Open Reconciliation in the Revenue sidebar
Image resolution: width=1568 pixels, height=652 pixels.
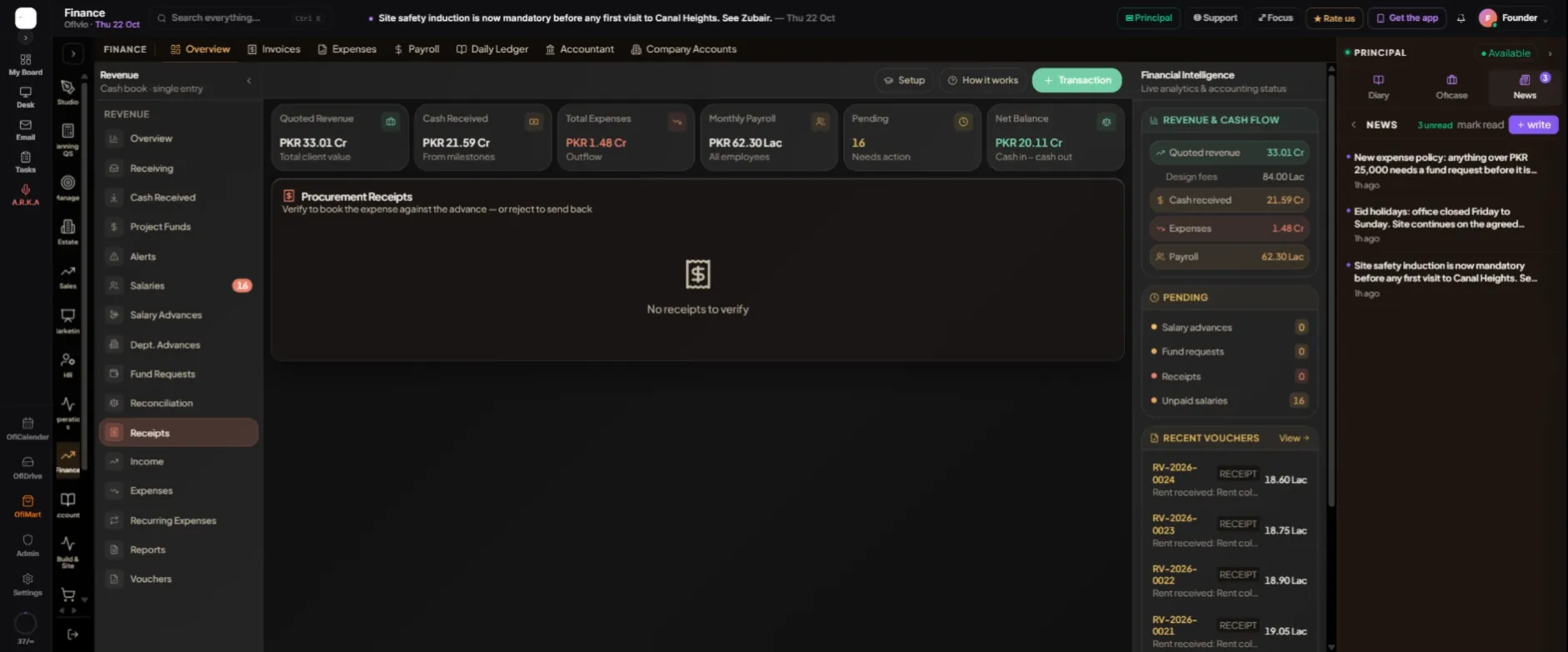tap(178, 404)
